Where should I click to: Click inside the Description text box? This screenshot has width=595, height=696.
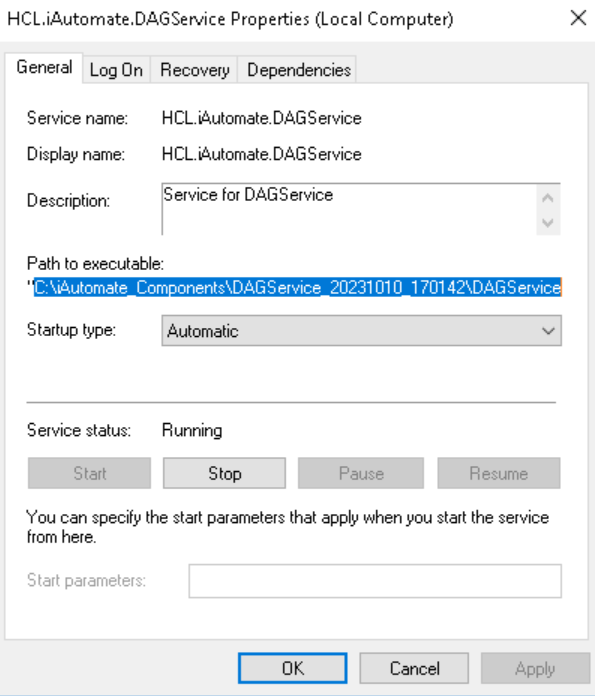click(349, 209)
